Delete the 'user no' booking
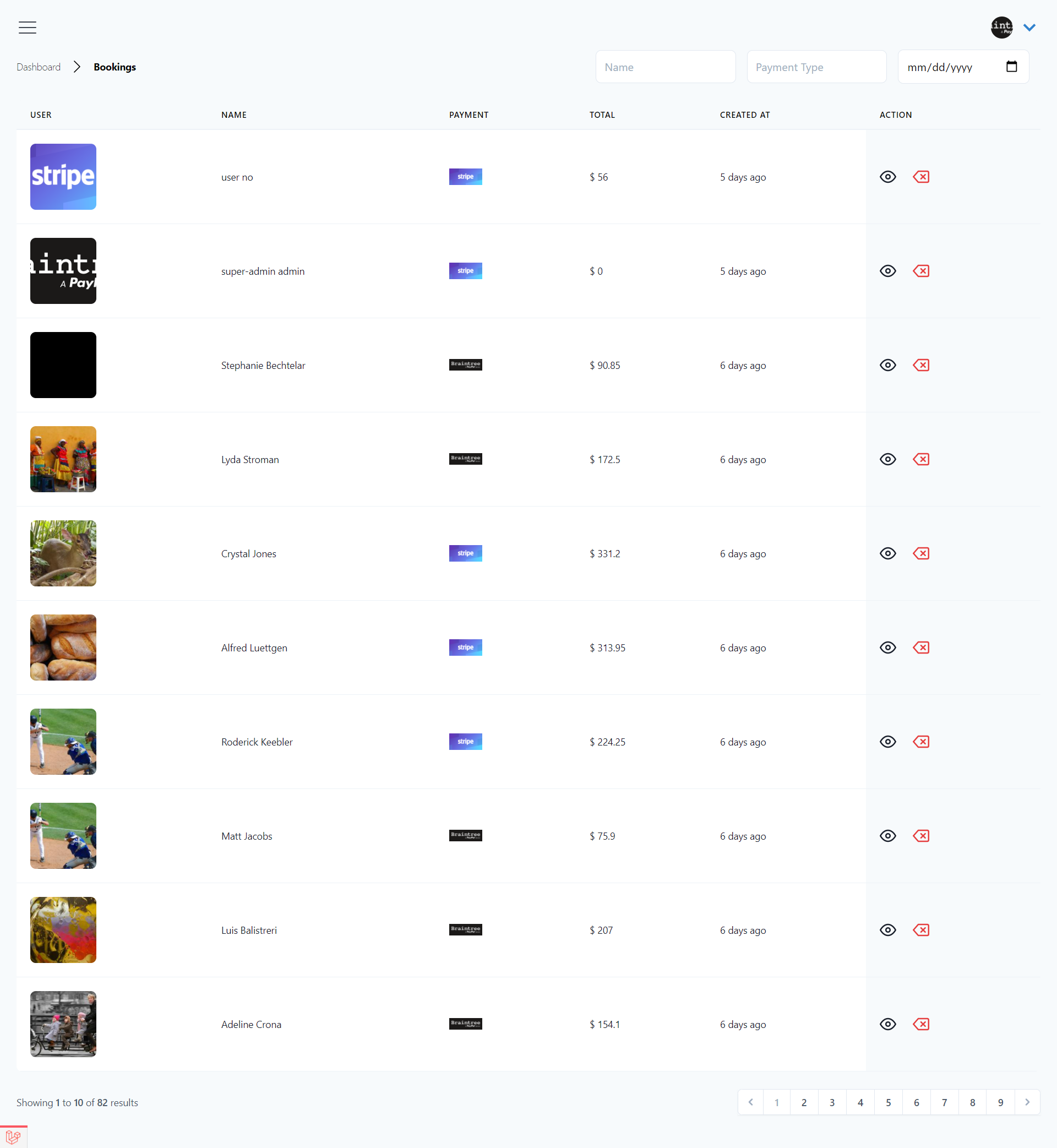The height and width of the screenshot is (1148, 1057). click(x=921, y=177)
